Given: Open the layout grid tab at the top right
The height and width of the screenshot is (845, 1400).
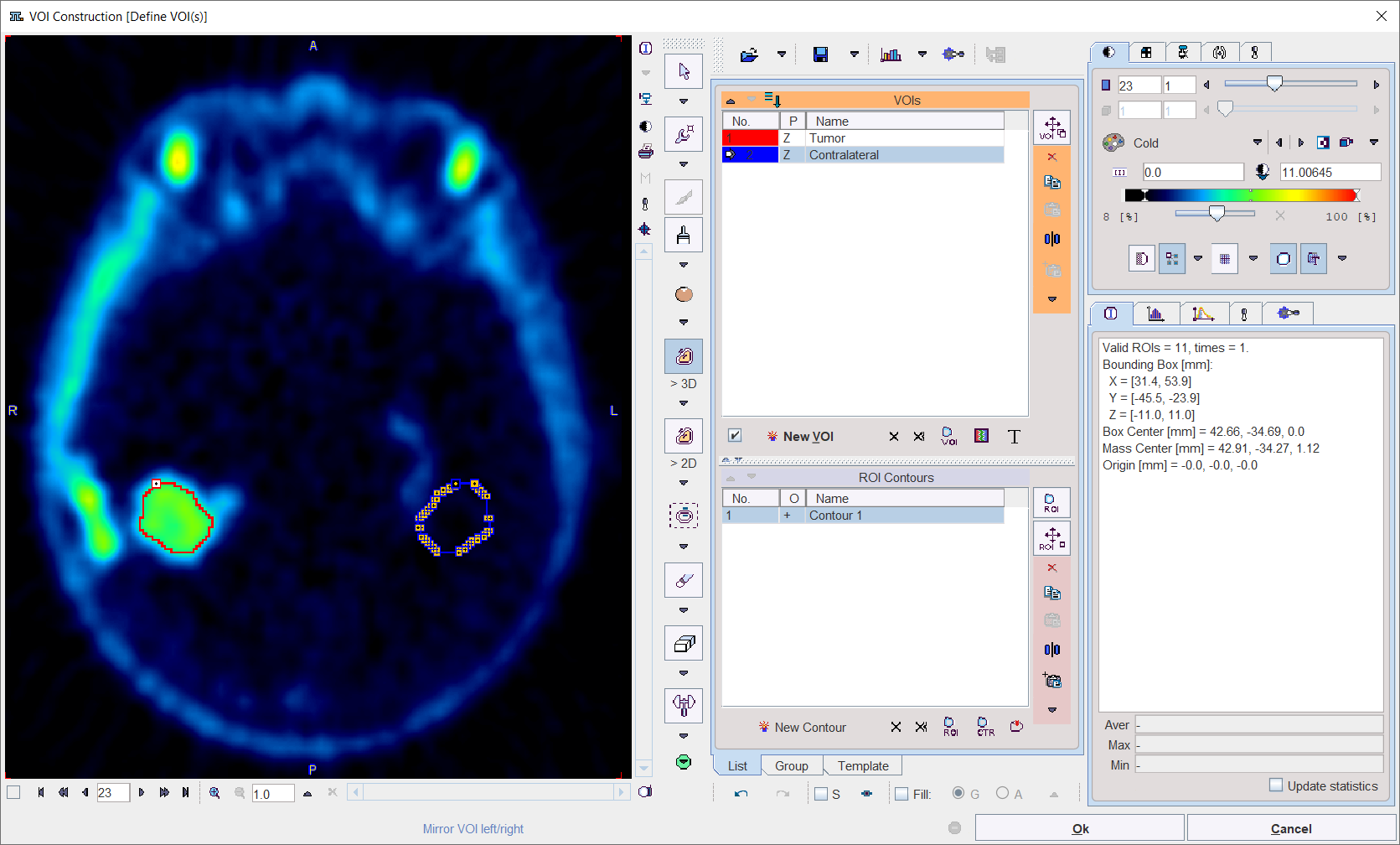Looking at the screenshot, I should tap(1146, 53).
